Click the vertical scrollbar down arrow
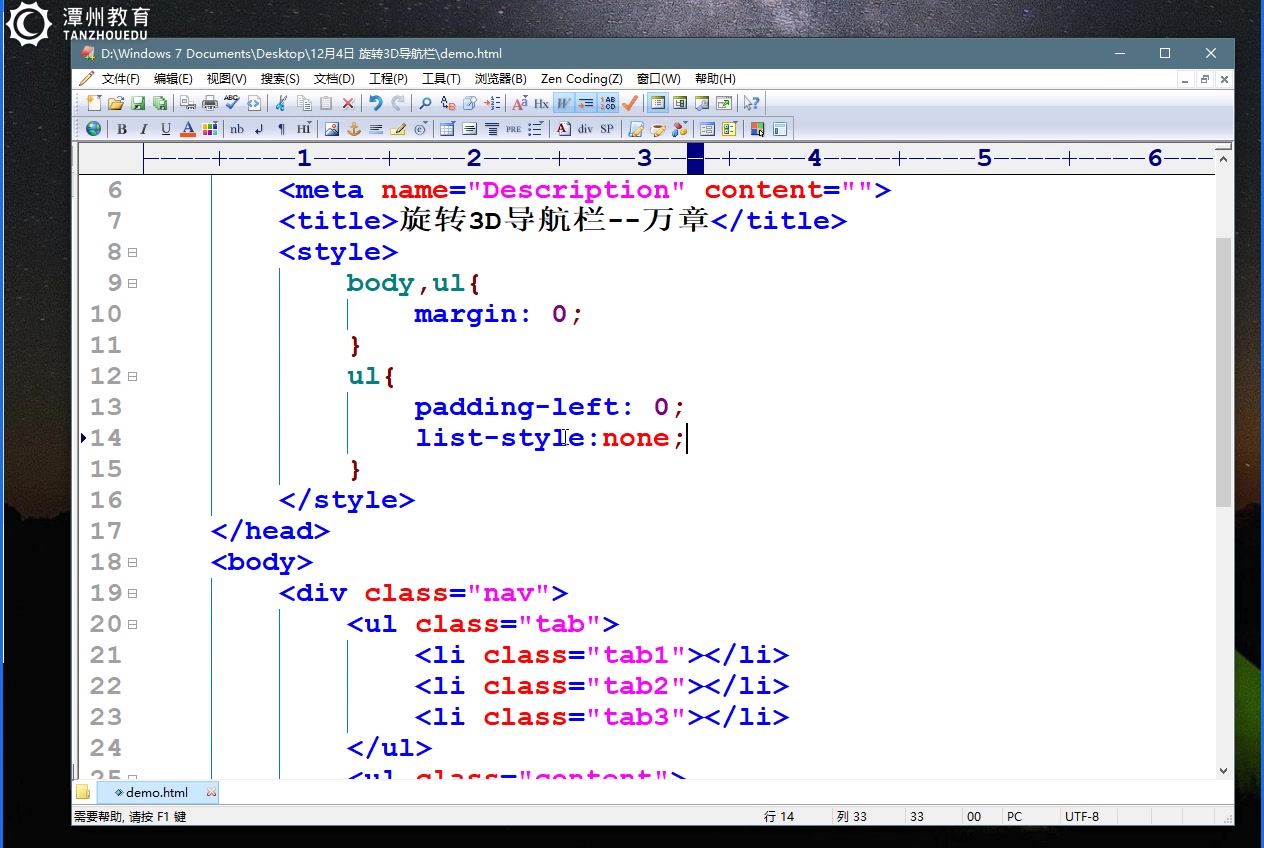The width and height of the screenshot is (1264, 848). tap(1222, 770)
